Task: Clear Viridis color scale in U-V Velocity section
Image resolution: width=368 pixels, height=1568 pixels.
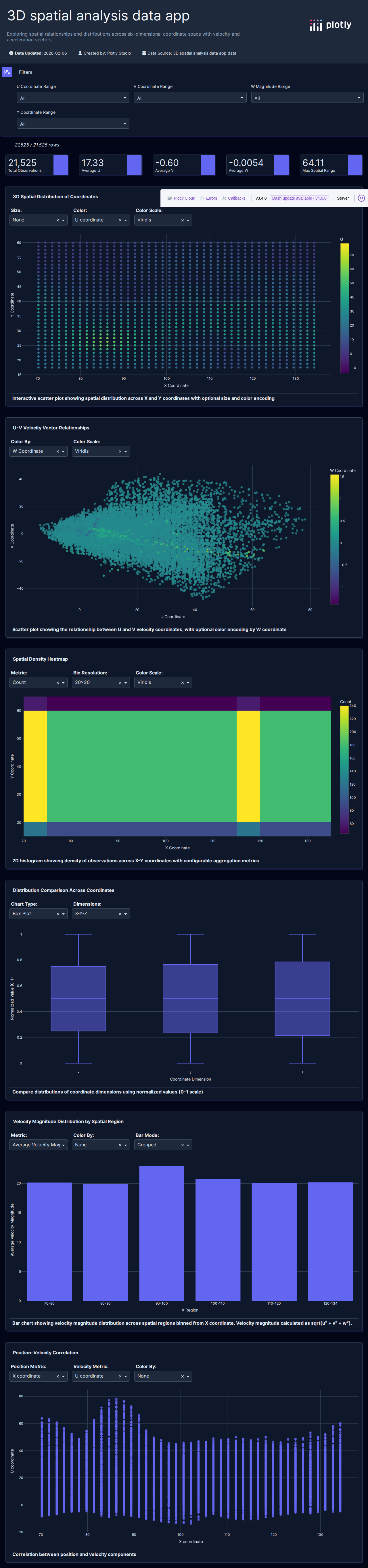Action: pyautogui.click(x=120, y=452)
